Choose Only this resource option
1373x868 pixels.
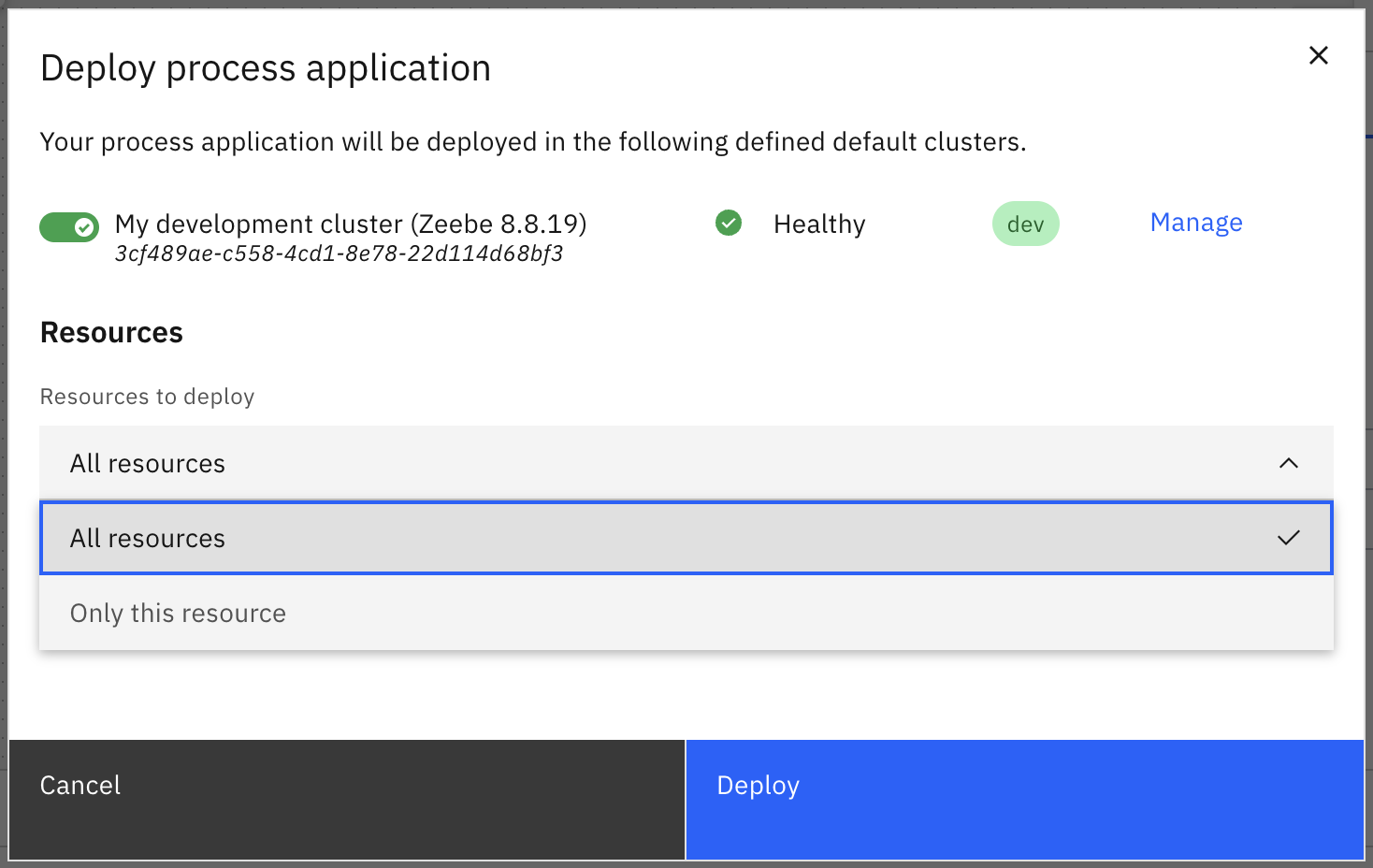click(178, 613)
